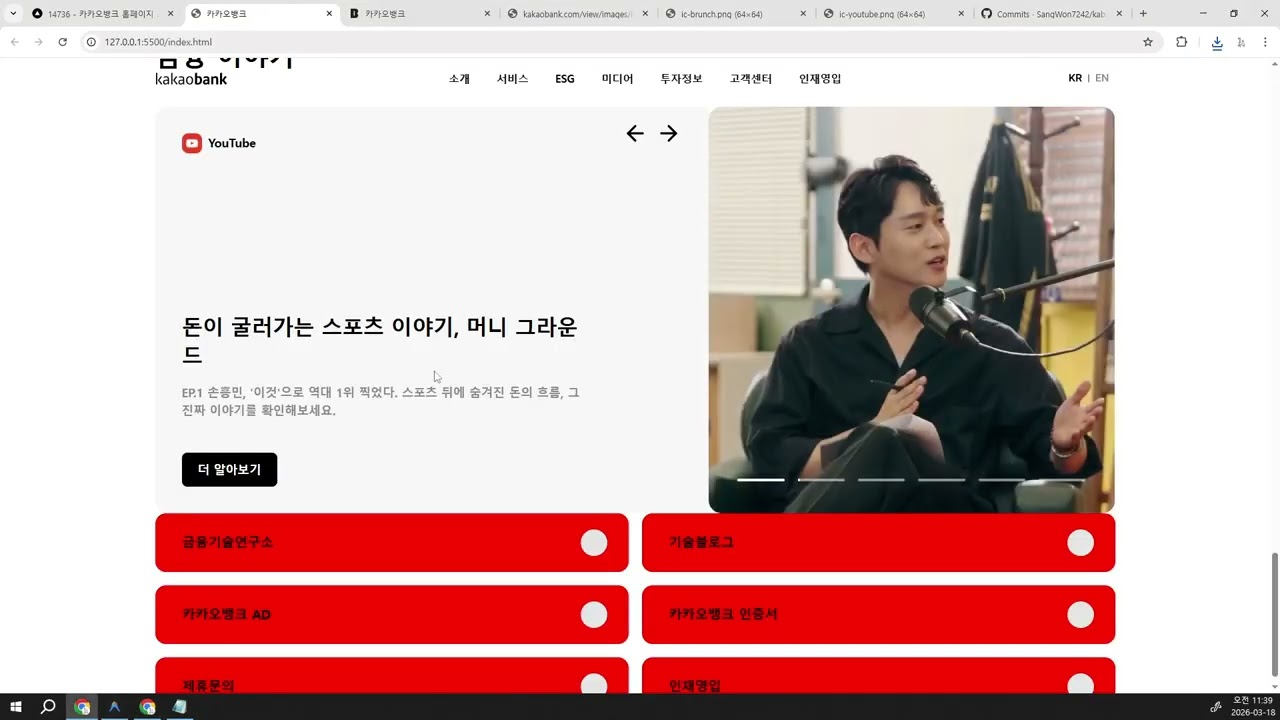Open the Windows Start menu
This screenshot has width=1280, height=720.
pos(16,707)
